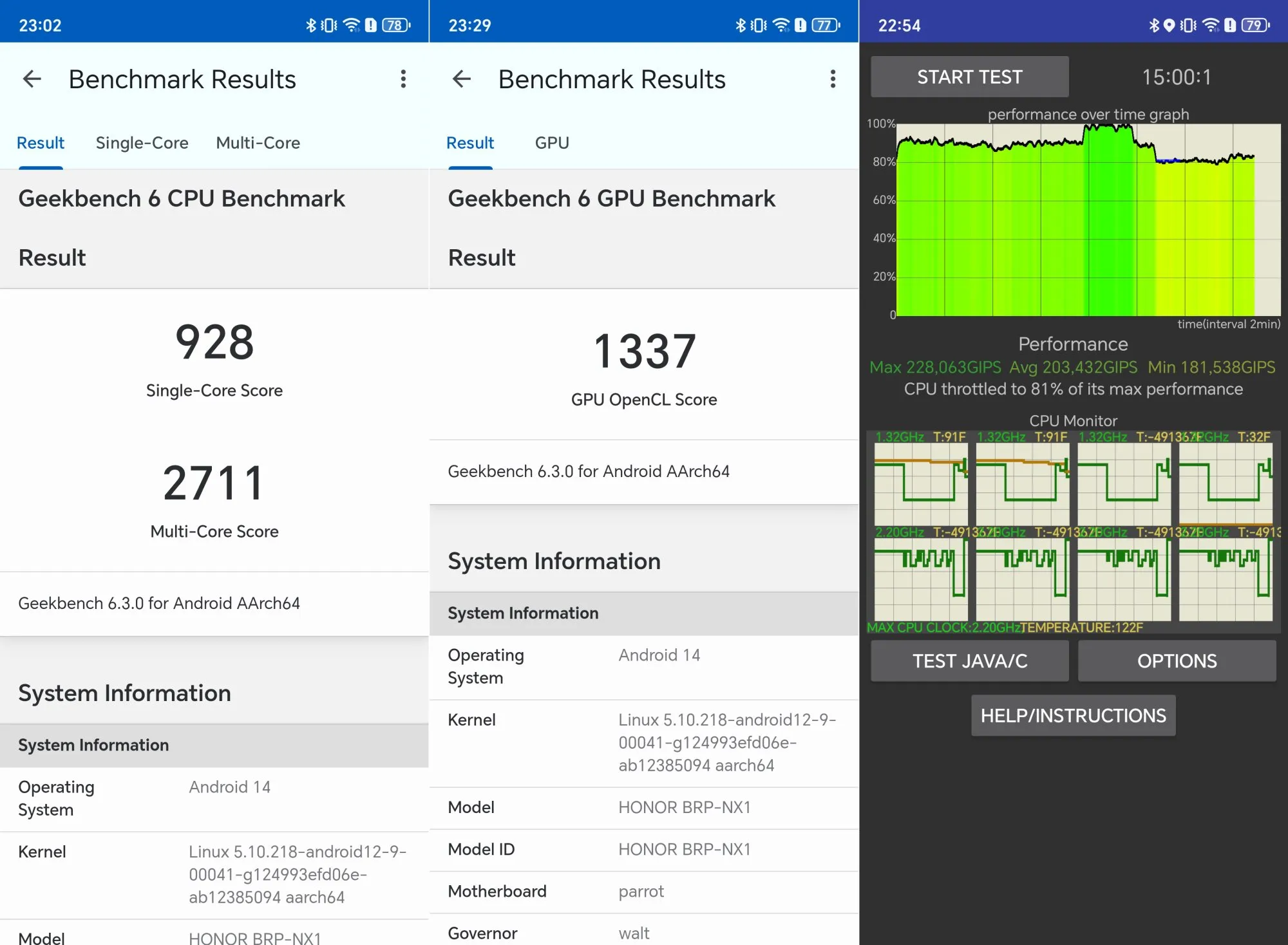
Task: Select Result tab in GPU benchmark
Action: coord(470,143)
